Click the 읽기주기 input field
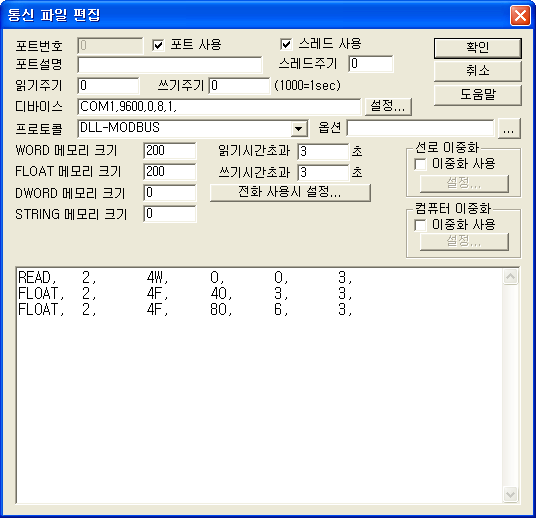This screenshot has height=518, width=536. point(108,85)
